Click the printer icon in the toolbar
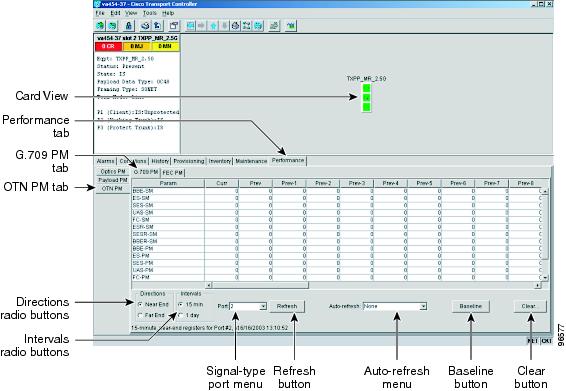 tap(145, 26)
